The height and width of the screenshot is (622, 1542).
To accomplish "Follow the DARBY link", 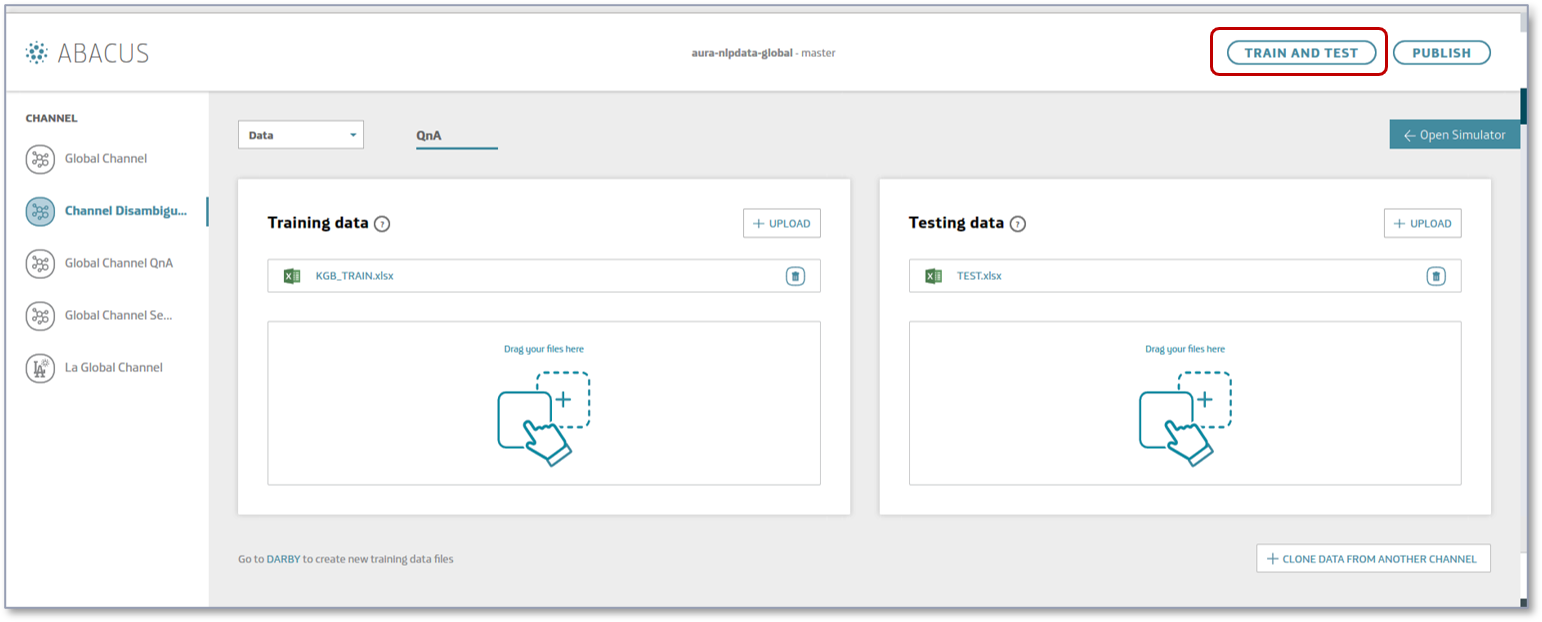I will tap(283, 559).
